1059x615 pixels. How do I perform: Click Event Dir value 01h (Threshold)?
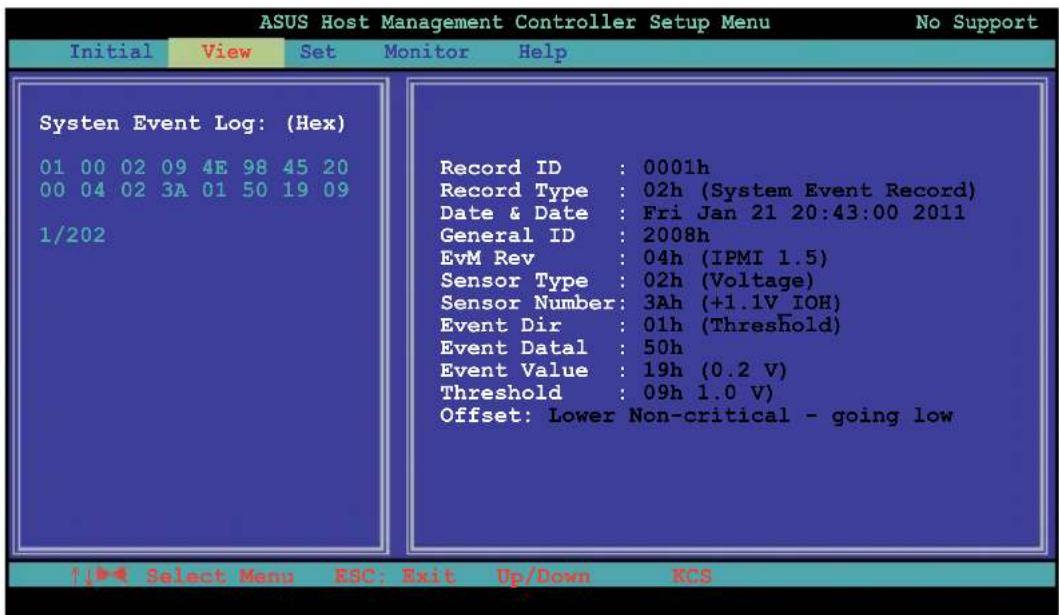[x=742, y=325]
